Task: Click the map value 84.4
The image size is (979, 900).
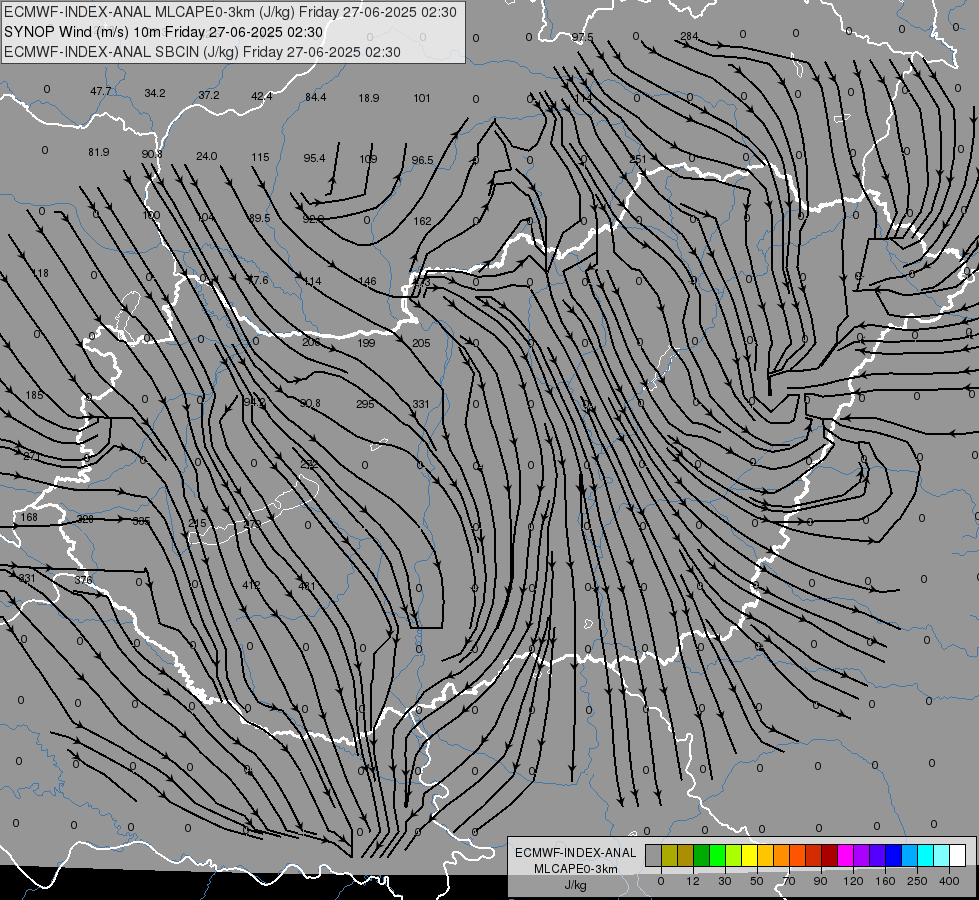Action: click(x=315, y=97)
